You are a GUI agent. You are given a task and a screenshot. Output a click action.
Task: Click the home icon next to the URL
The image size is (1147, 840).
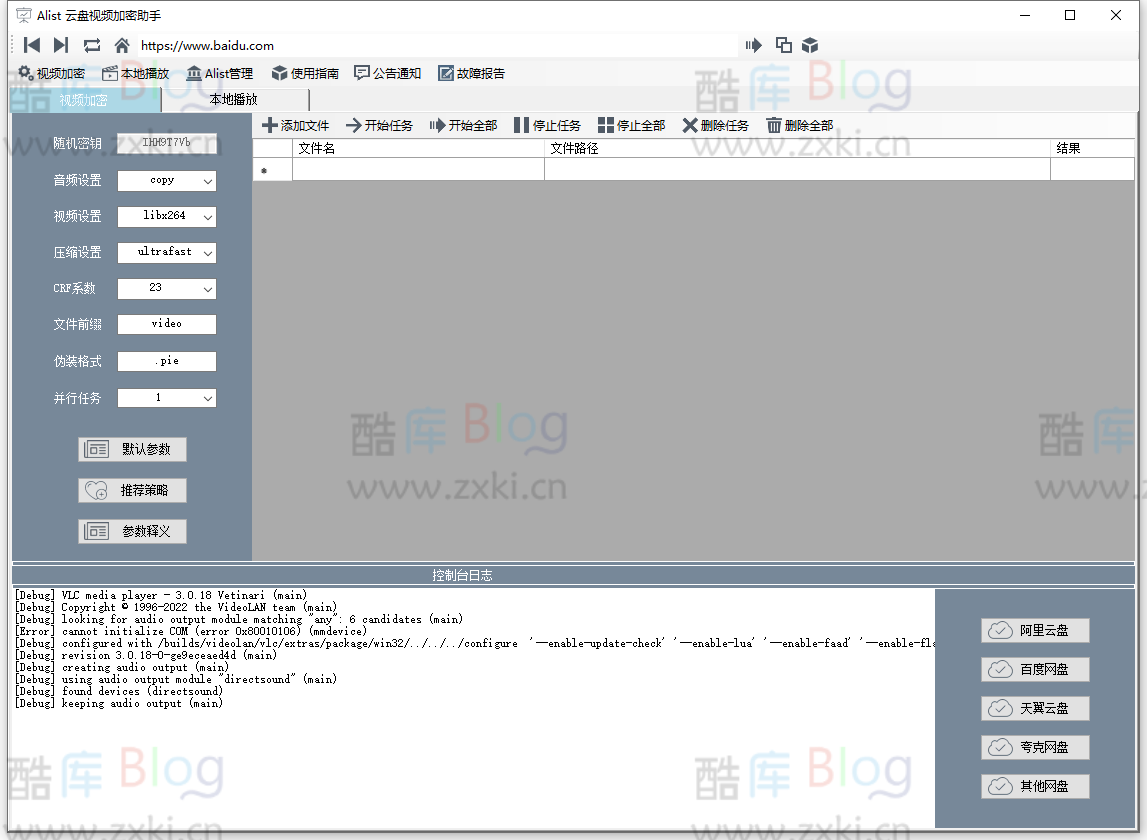(122, 45)
